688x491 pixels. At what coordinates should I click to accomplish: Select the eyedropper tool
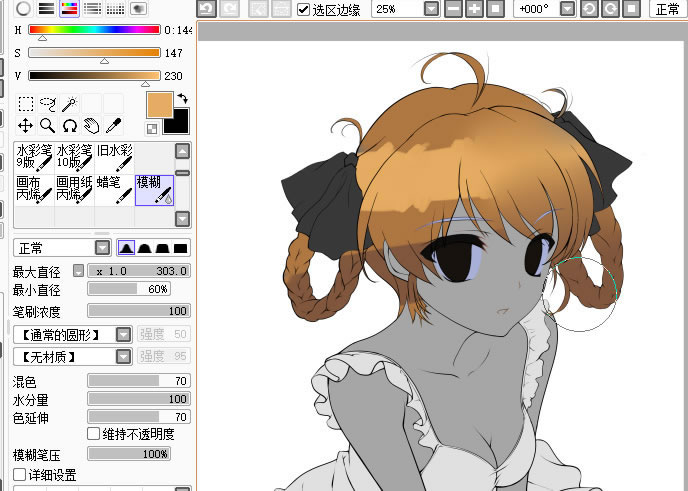tap(114, 126)
